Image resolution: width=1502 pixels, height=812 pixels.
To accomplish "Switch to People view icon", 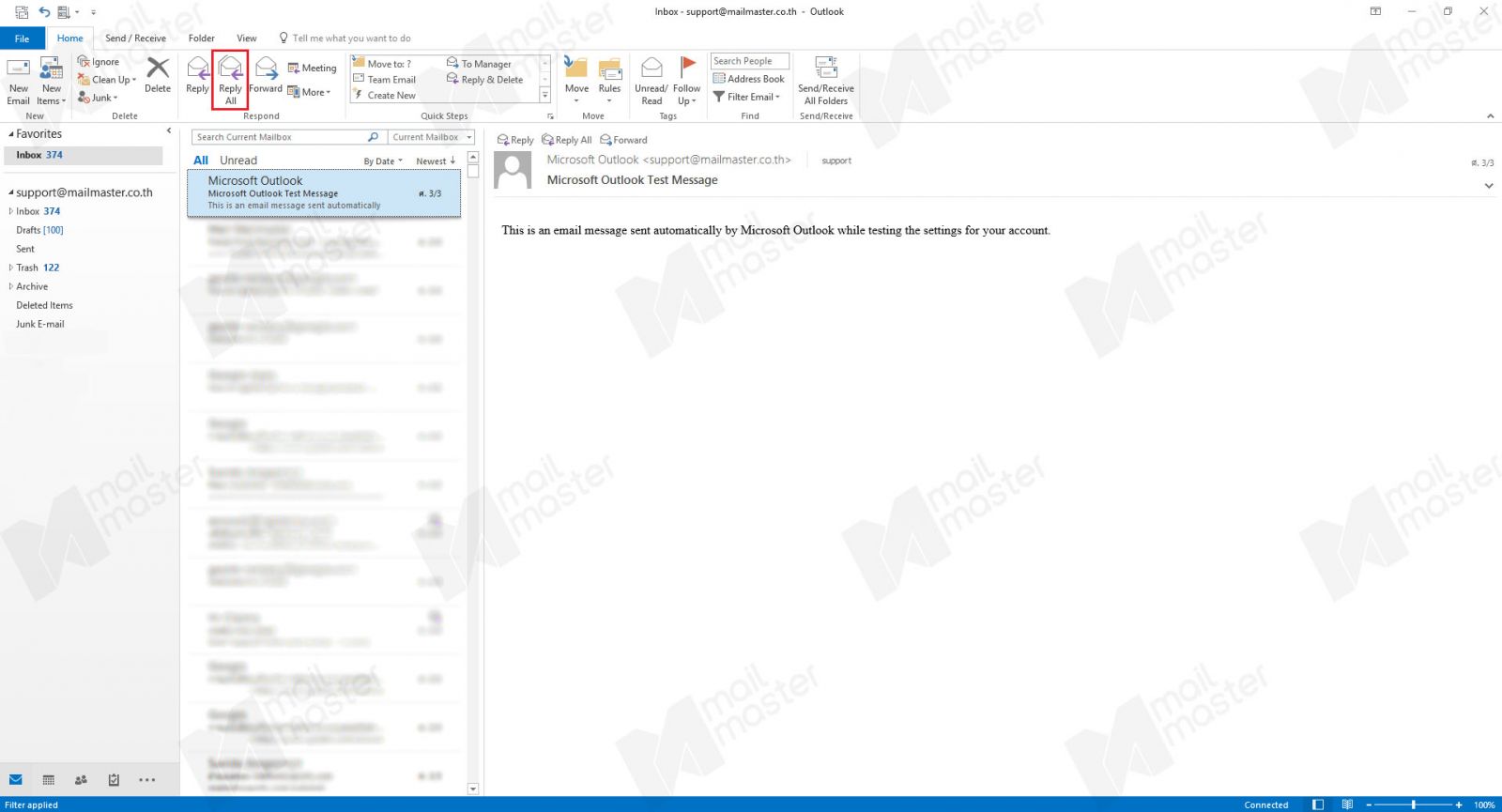I will point(81,779).
